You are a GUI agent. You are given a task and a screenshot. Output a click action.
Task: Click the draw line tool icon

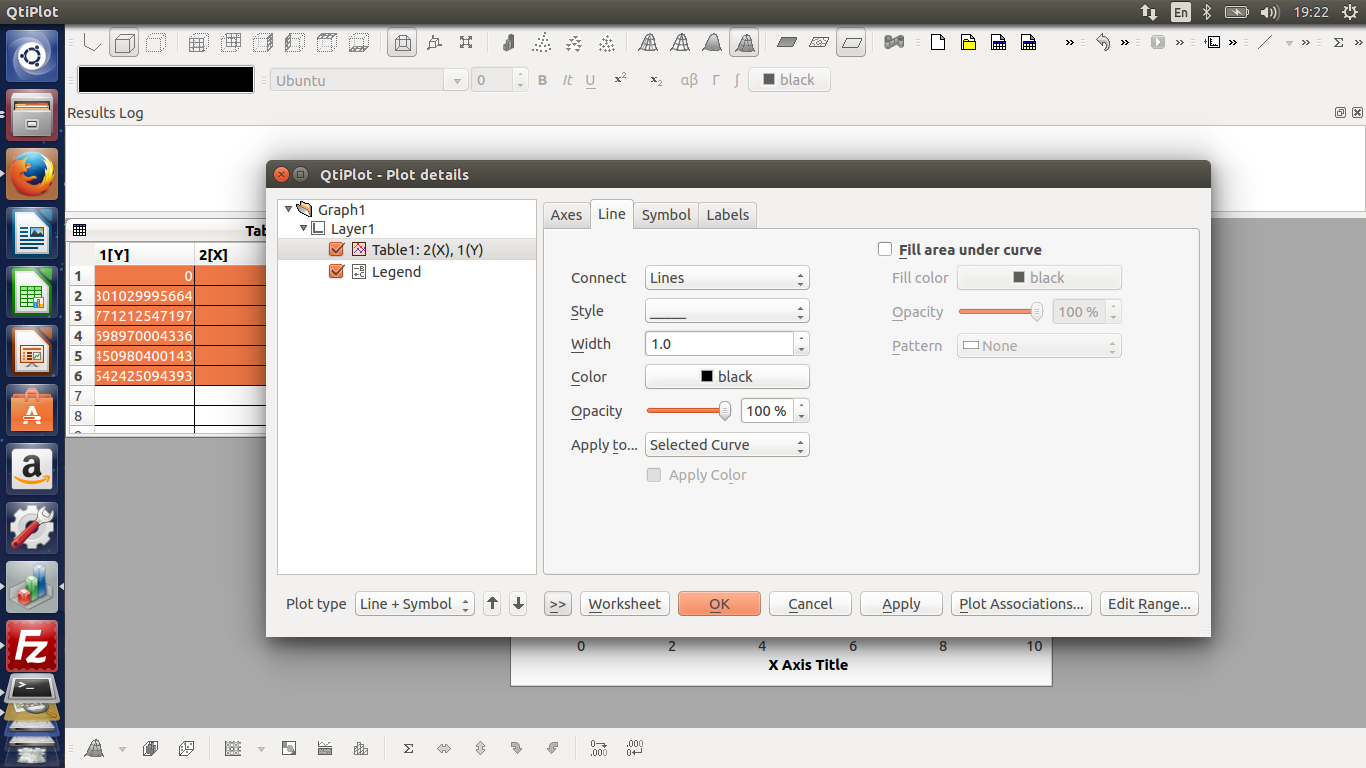click(x=1265, y=43)
